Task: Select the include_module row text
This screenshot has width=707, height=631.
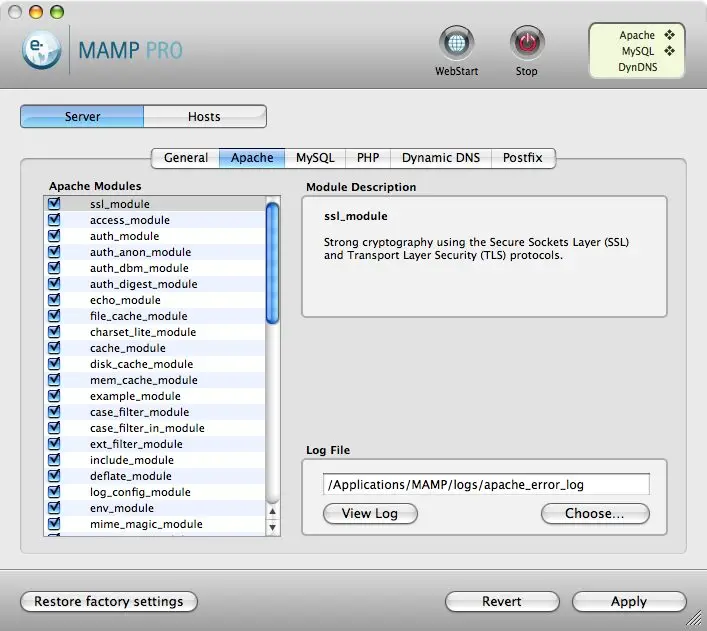Action: pos(132,460)
